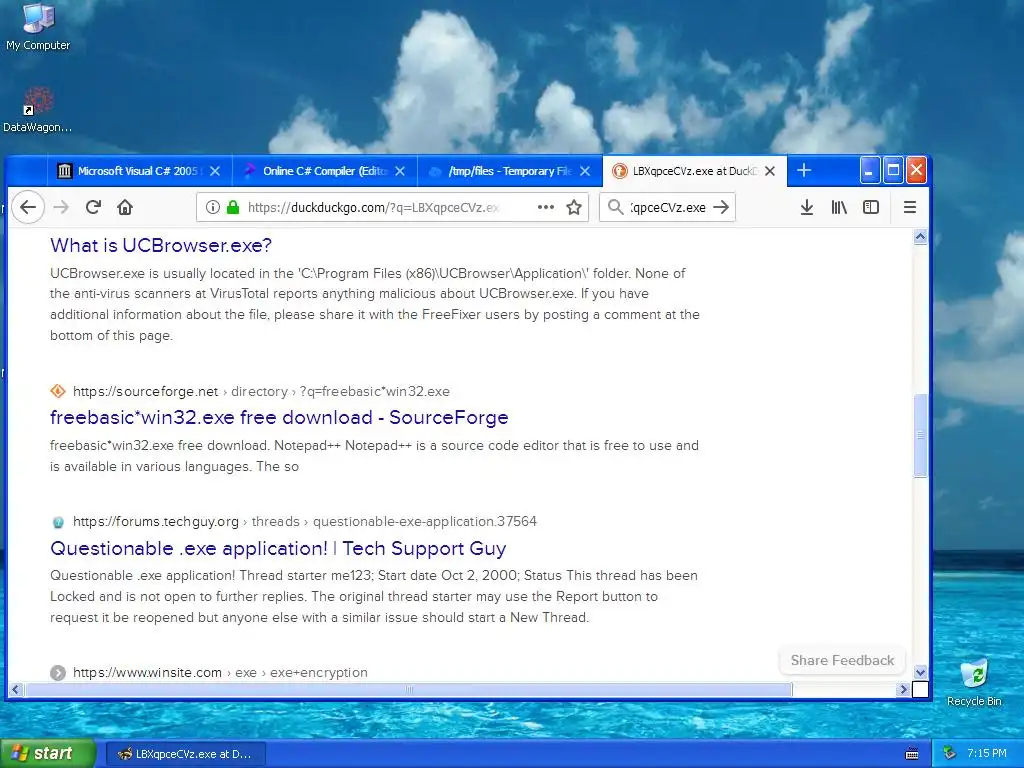Bookmark this page with the star

pos(574,208)
